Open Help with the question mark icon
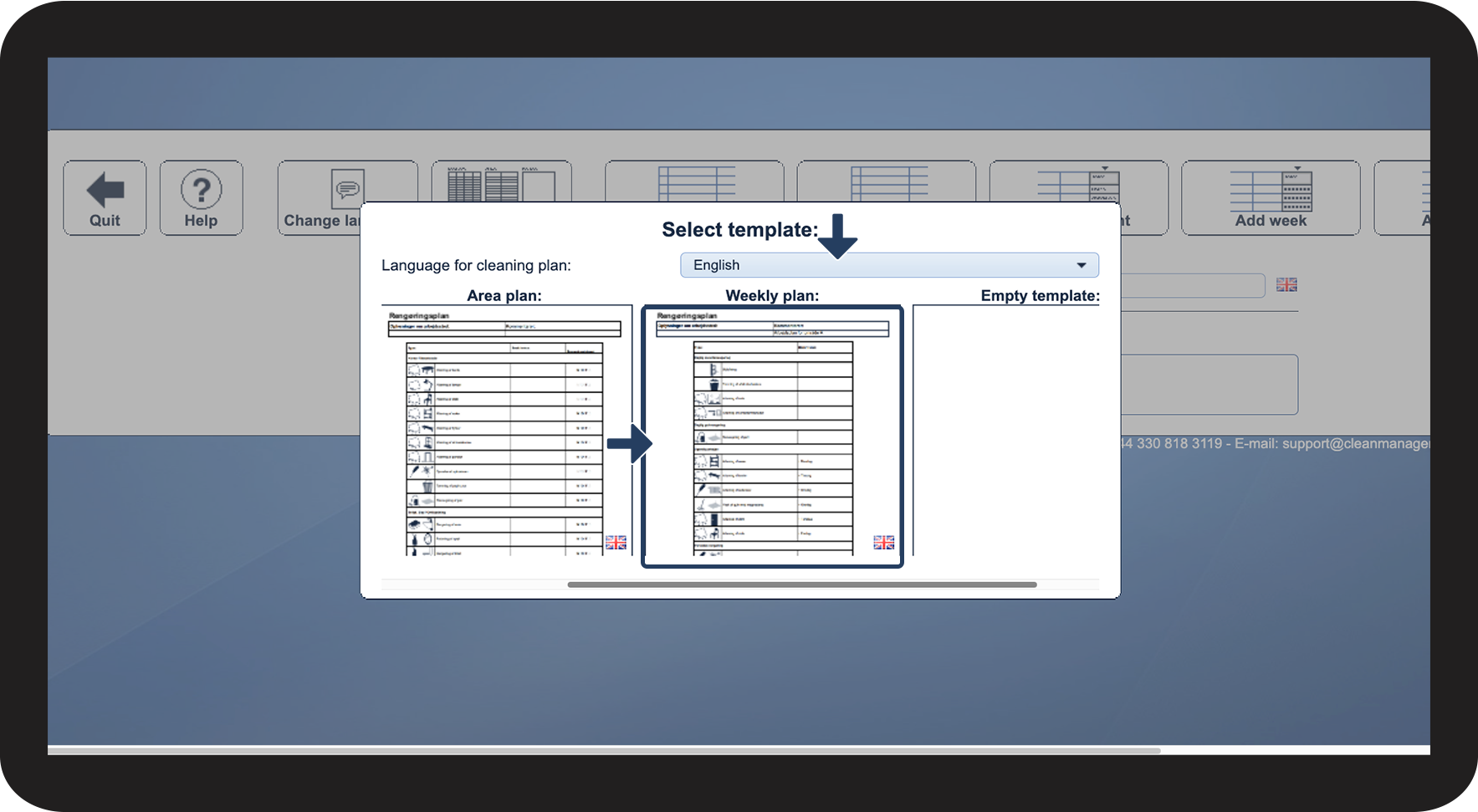 point(201,198)
